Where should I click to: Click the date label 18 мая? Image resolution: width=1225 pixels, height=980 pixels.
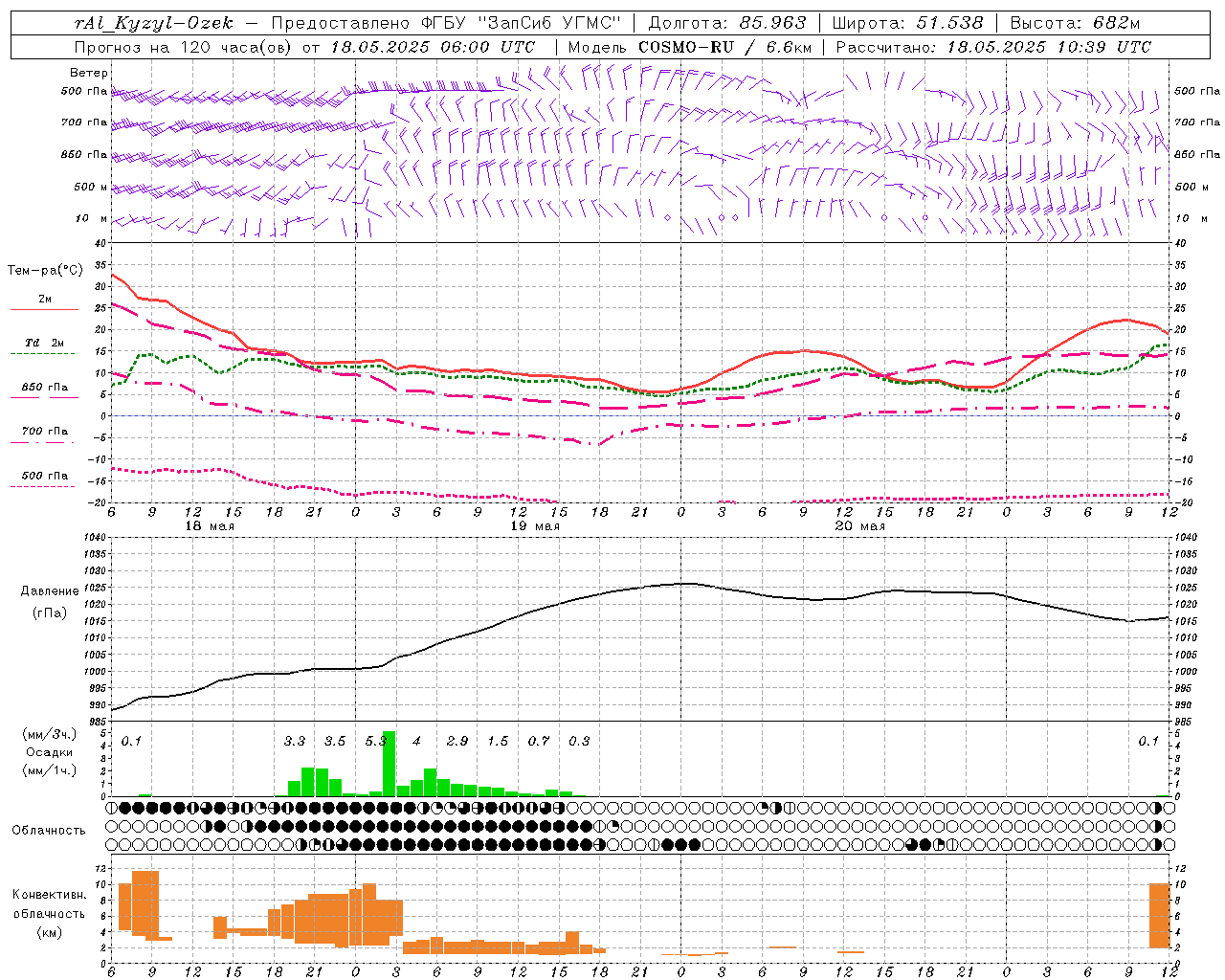pos(210,526)
